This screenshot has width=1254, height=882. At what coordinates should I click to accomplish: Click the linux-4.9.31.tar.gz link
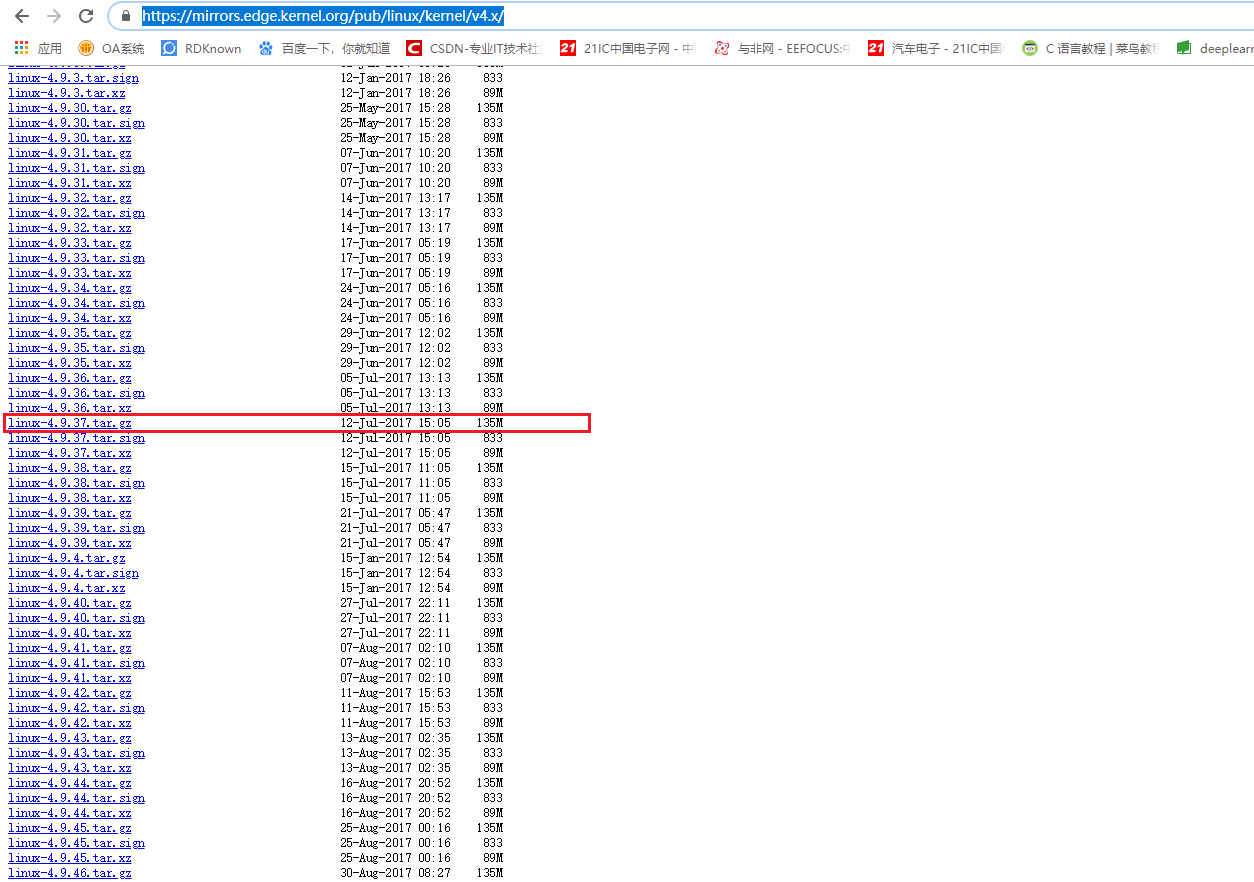tap(69, 153)
